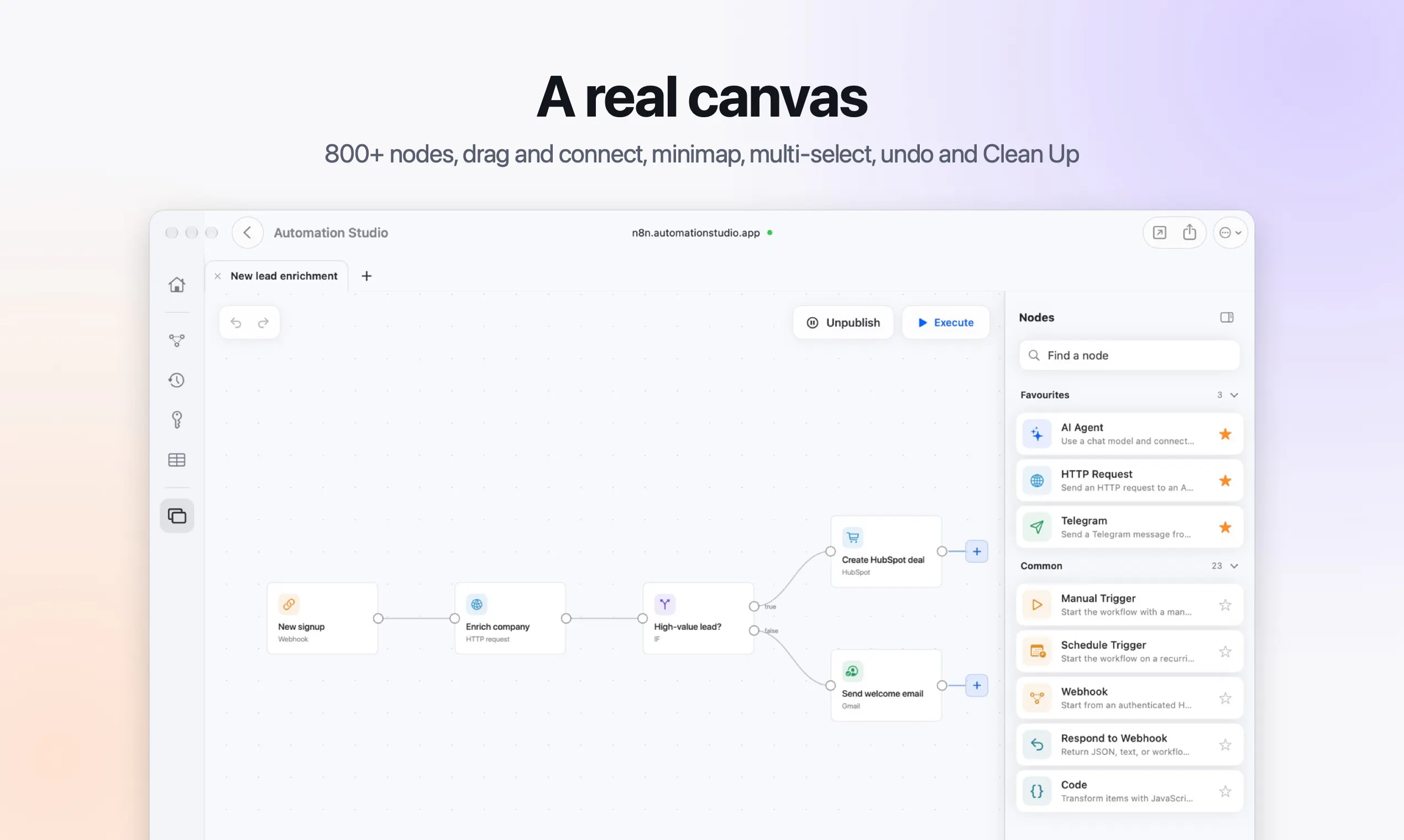Collapse the Favourites section chevron
Screen dimensions: 1404x840
click(1234, 395)
